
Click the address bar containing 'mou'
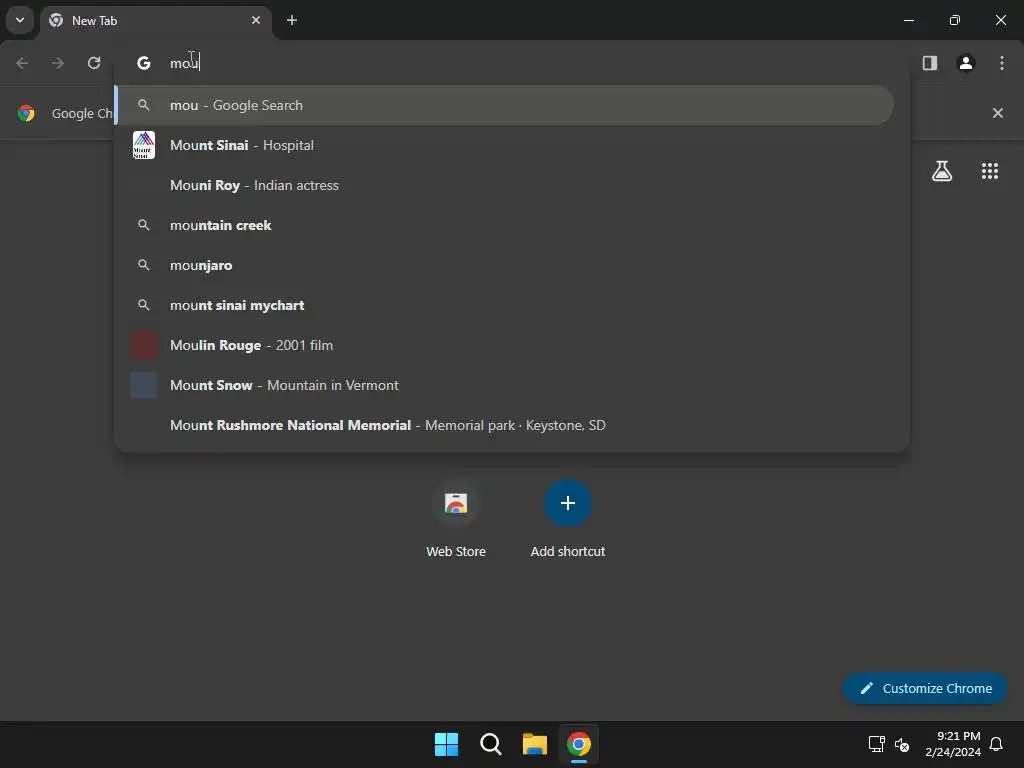[512, 63]
